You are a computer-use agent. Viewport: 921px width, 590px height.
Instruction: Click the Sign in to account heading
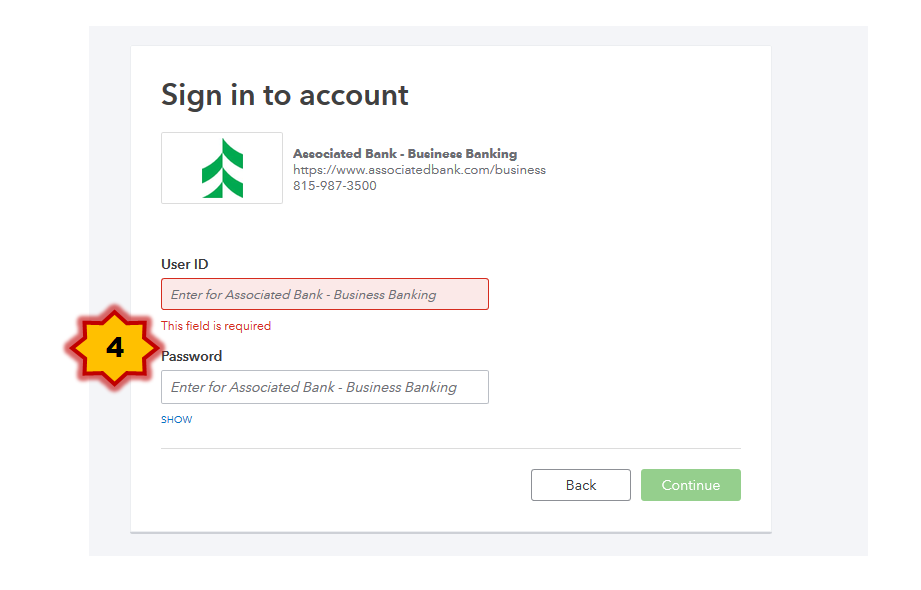[285, 95]
